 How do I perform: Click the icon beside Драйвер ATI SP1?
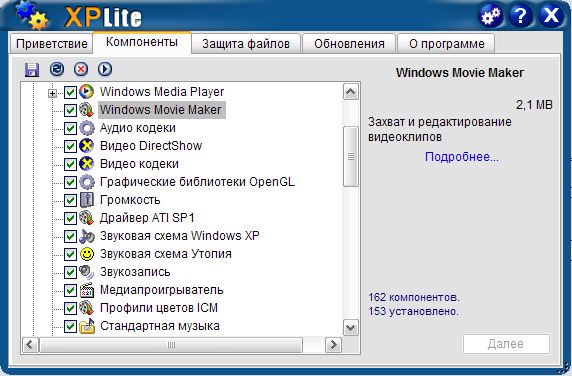86,218
